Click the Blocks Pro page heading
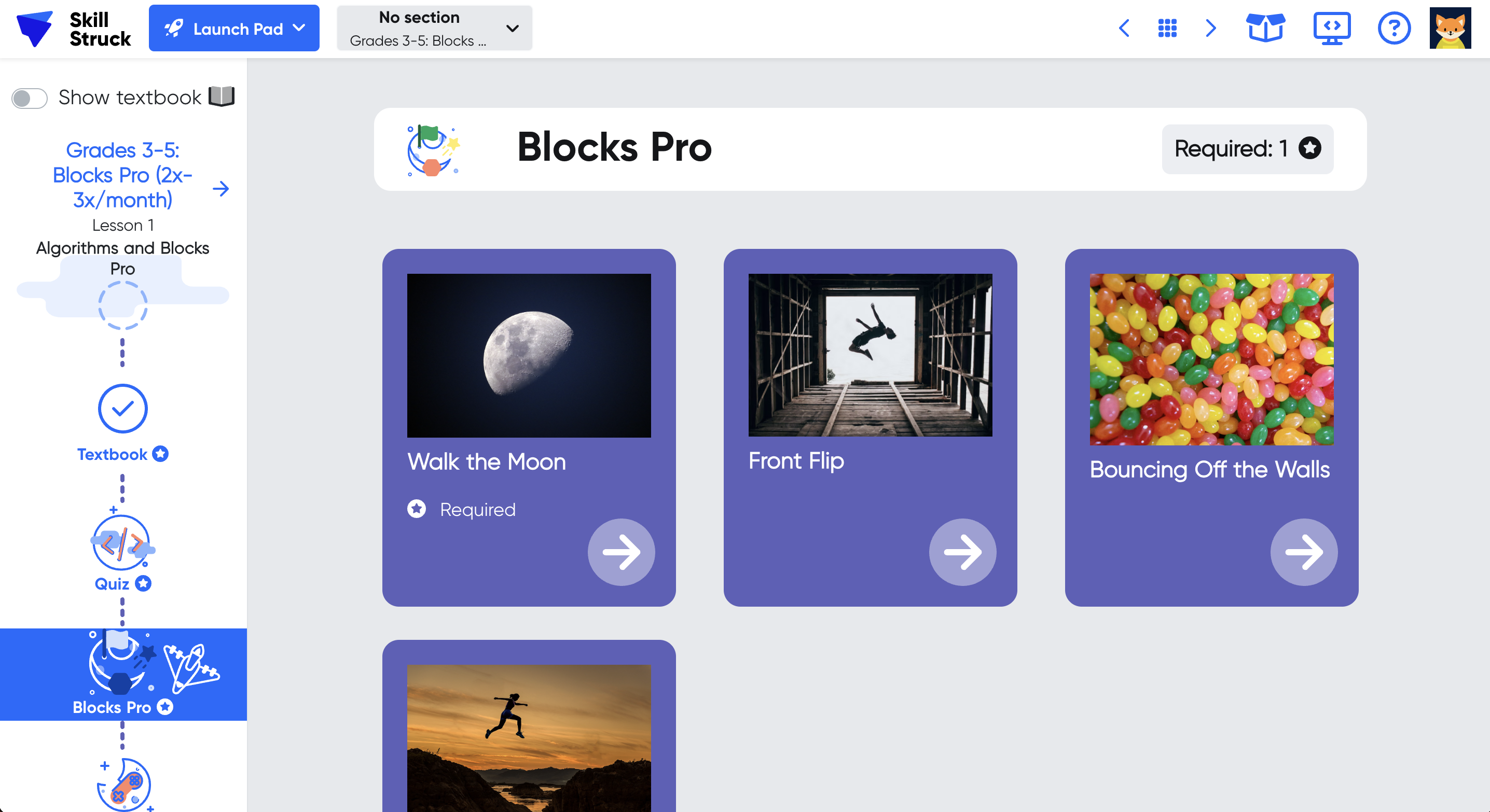 tap(614, 147)
